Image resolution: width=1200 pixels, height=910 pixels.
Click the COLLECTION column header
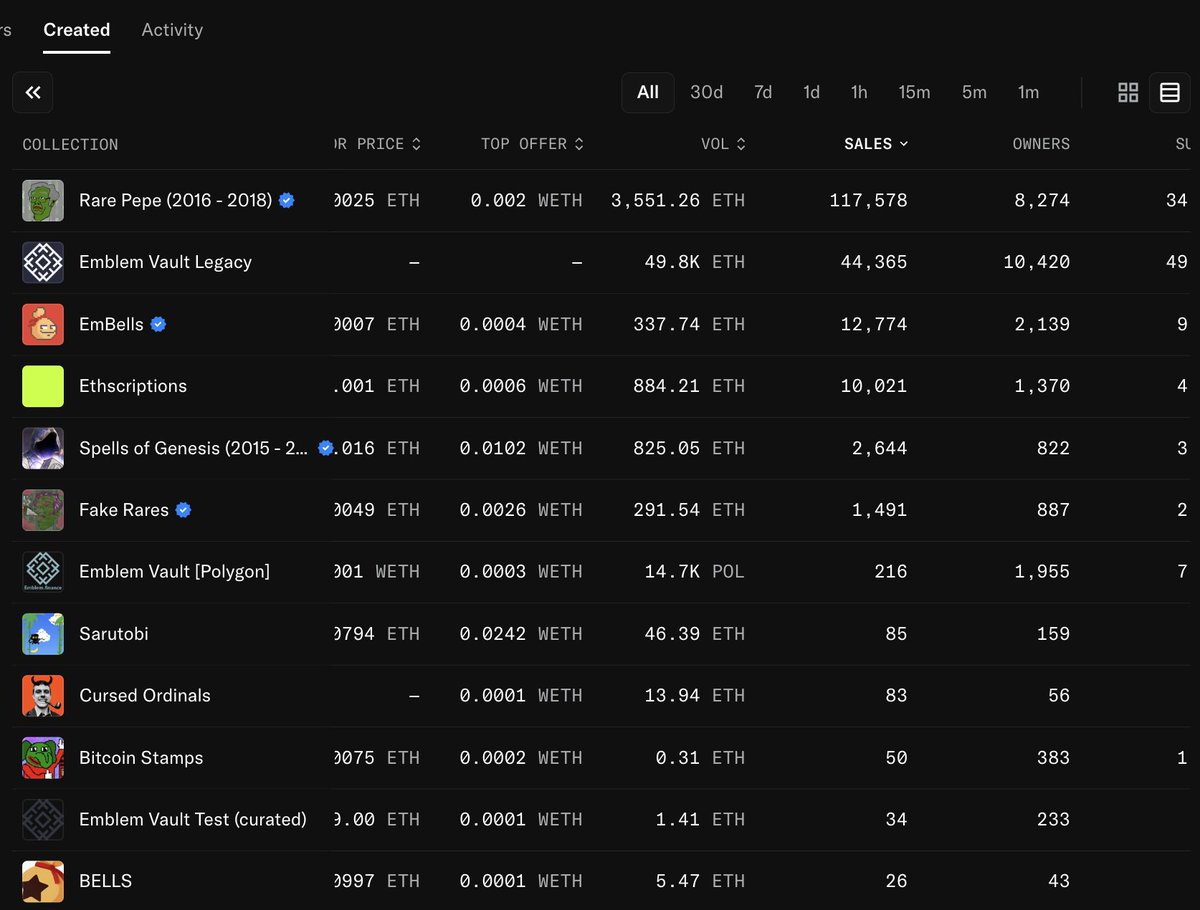click(x=70, y=145)
